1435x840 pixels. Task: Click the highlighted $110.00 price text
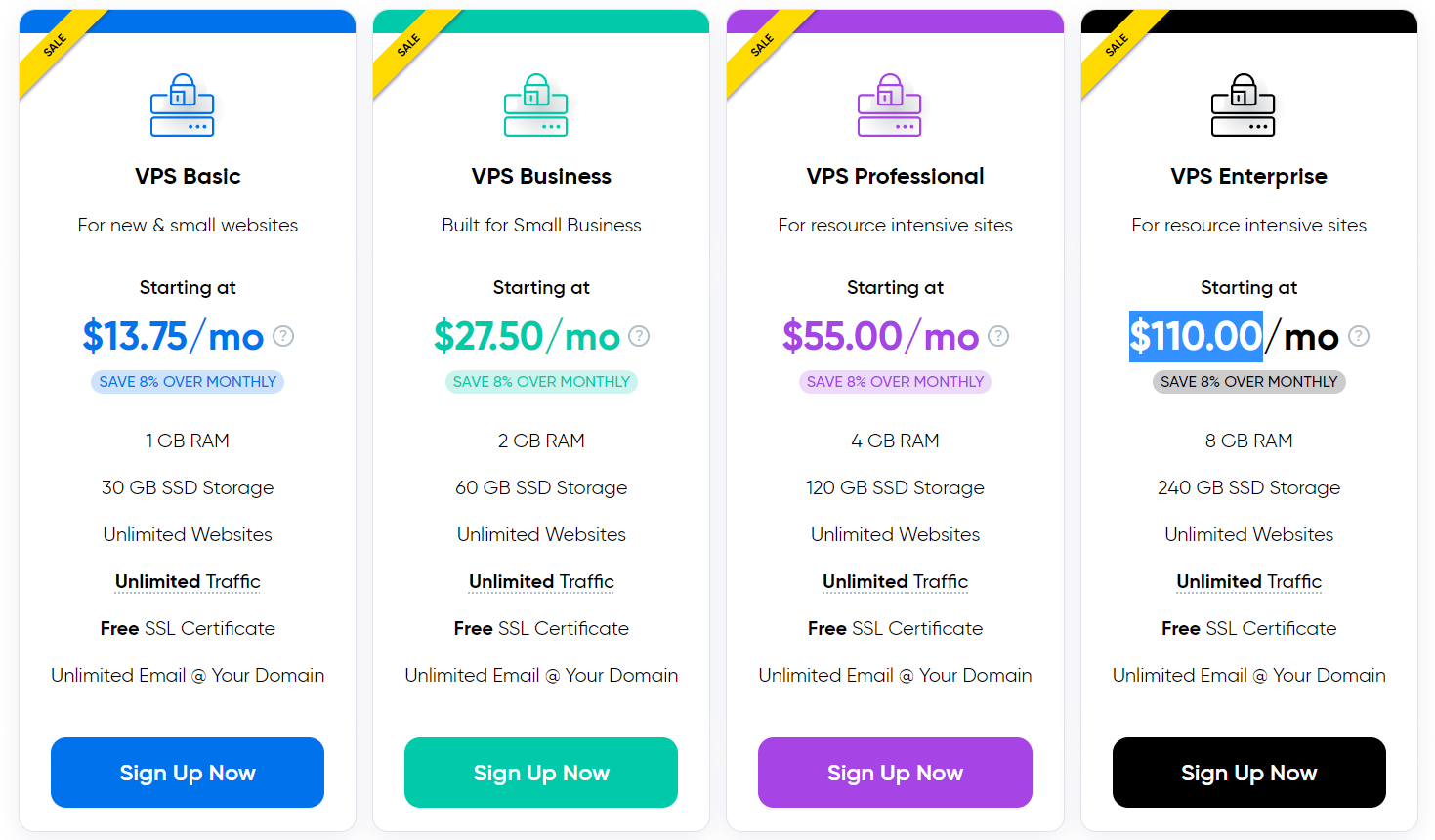pyautogui.click(x=1196, y=336)
